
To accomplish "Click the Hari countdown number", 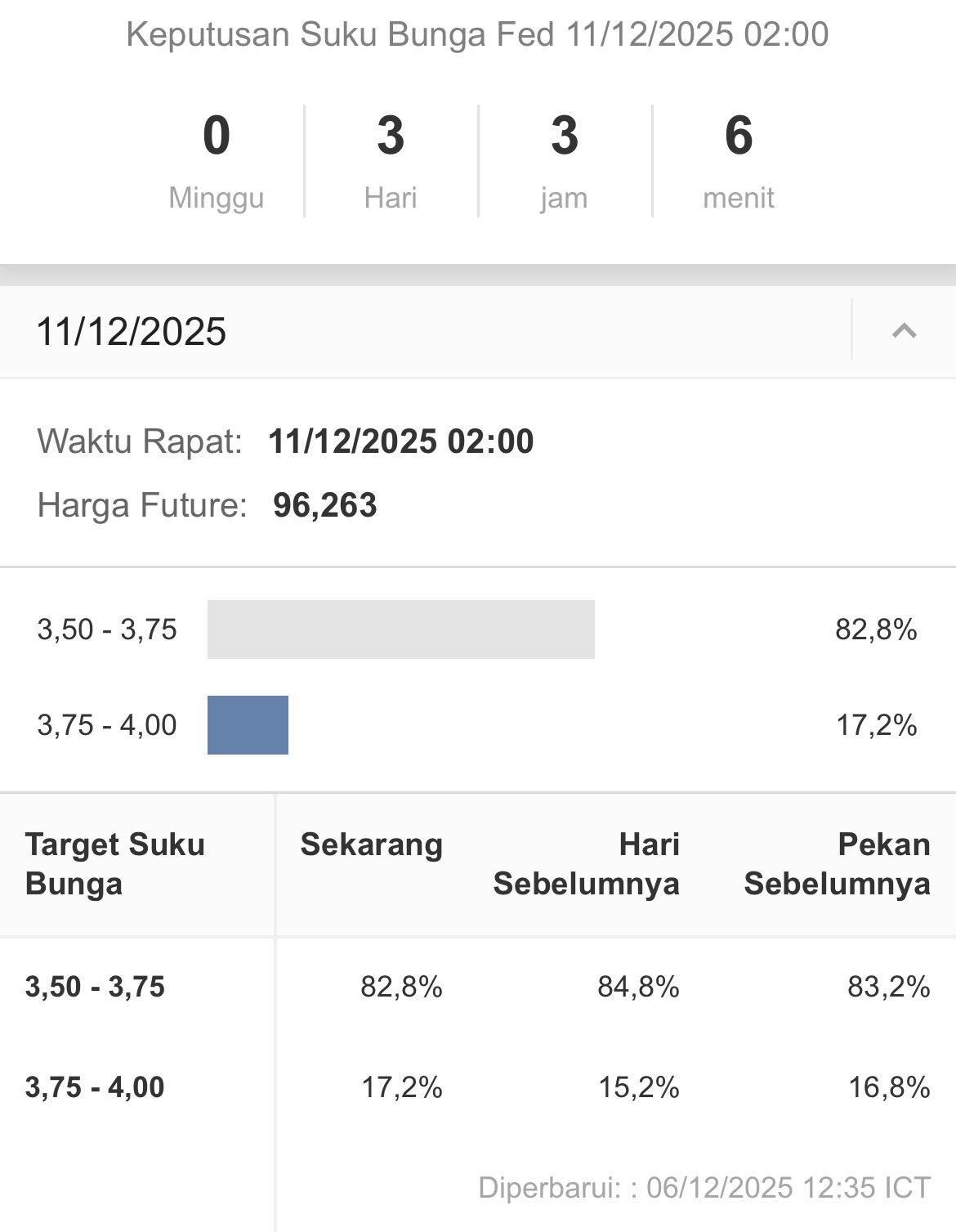I will tap(391, 135).
